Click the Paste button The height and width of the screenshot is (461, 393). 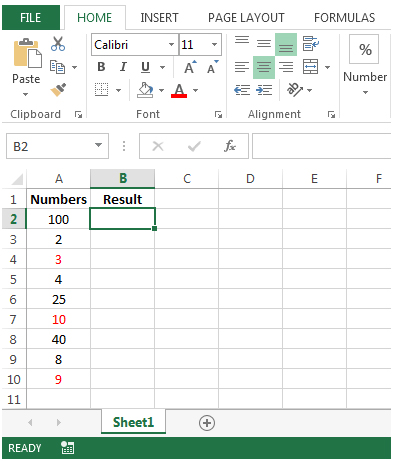27,67
